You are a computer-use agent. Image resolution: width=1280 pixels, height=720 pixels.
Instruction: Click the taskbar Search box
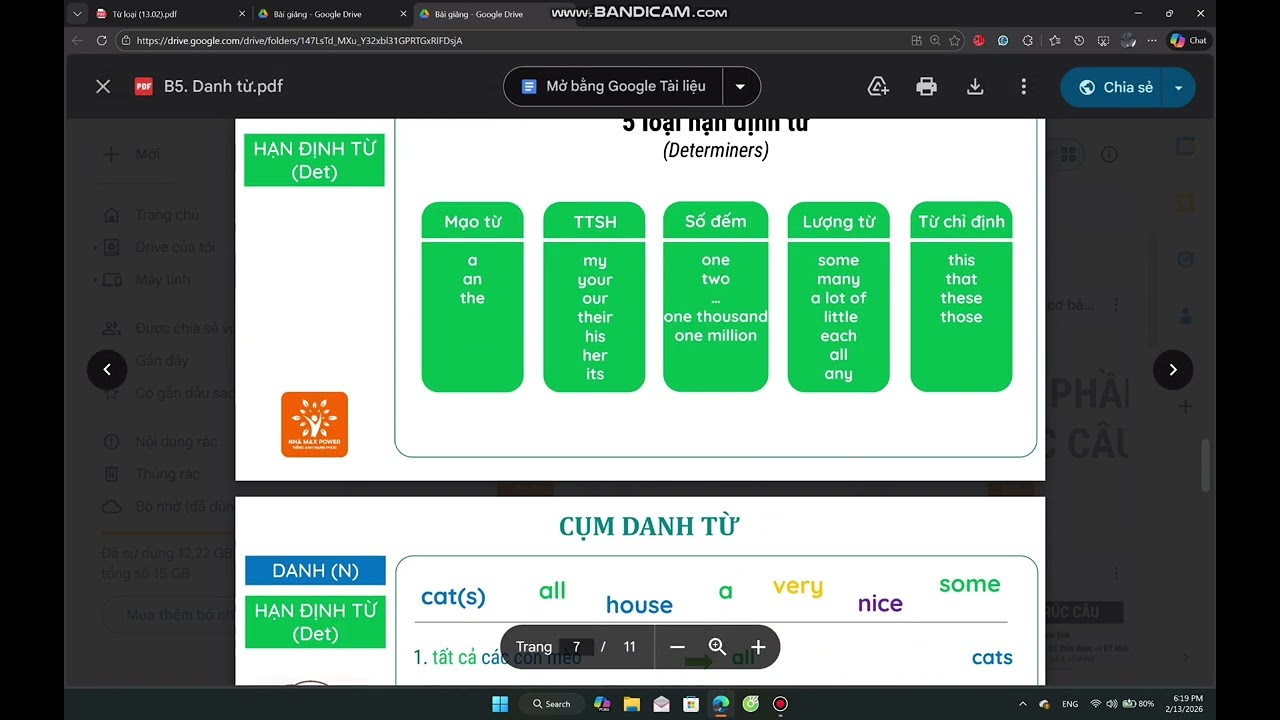tap(552, 704)
